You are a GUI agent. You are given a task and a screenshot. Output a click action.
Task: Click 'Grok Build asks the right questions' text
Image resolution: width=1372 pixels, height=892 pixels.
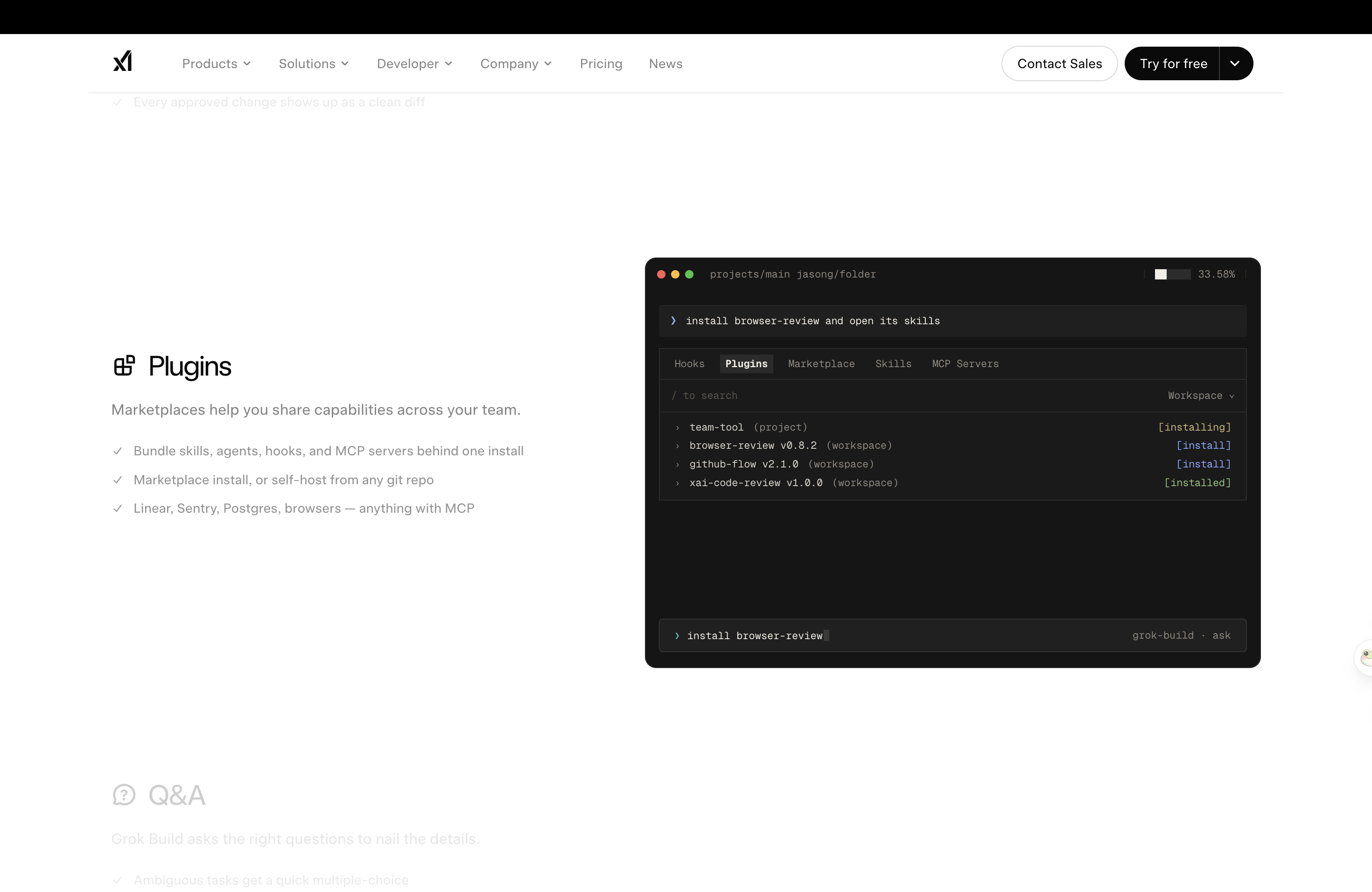point(295,839)
